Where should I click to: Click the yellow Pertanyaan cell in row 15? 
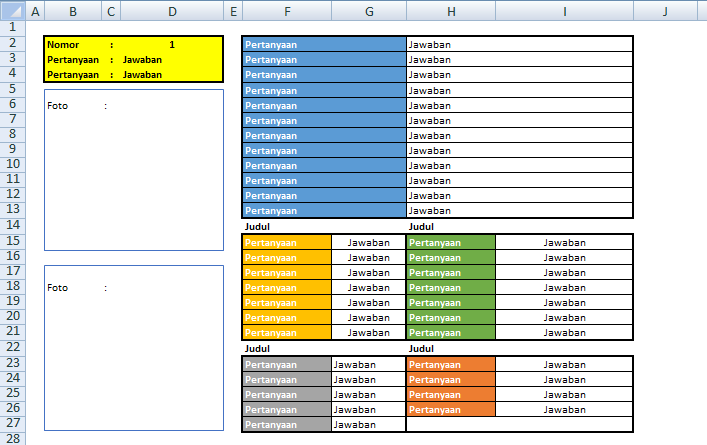(x=287, y=243)
